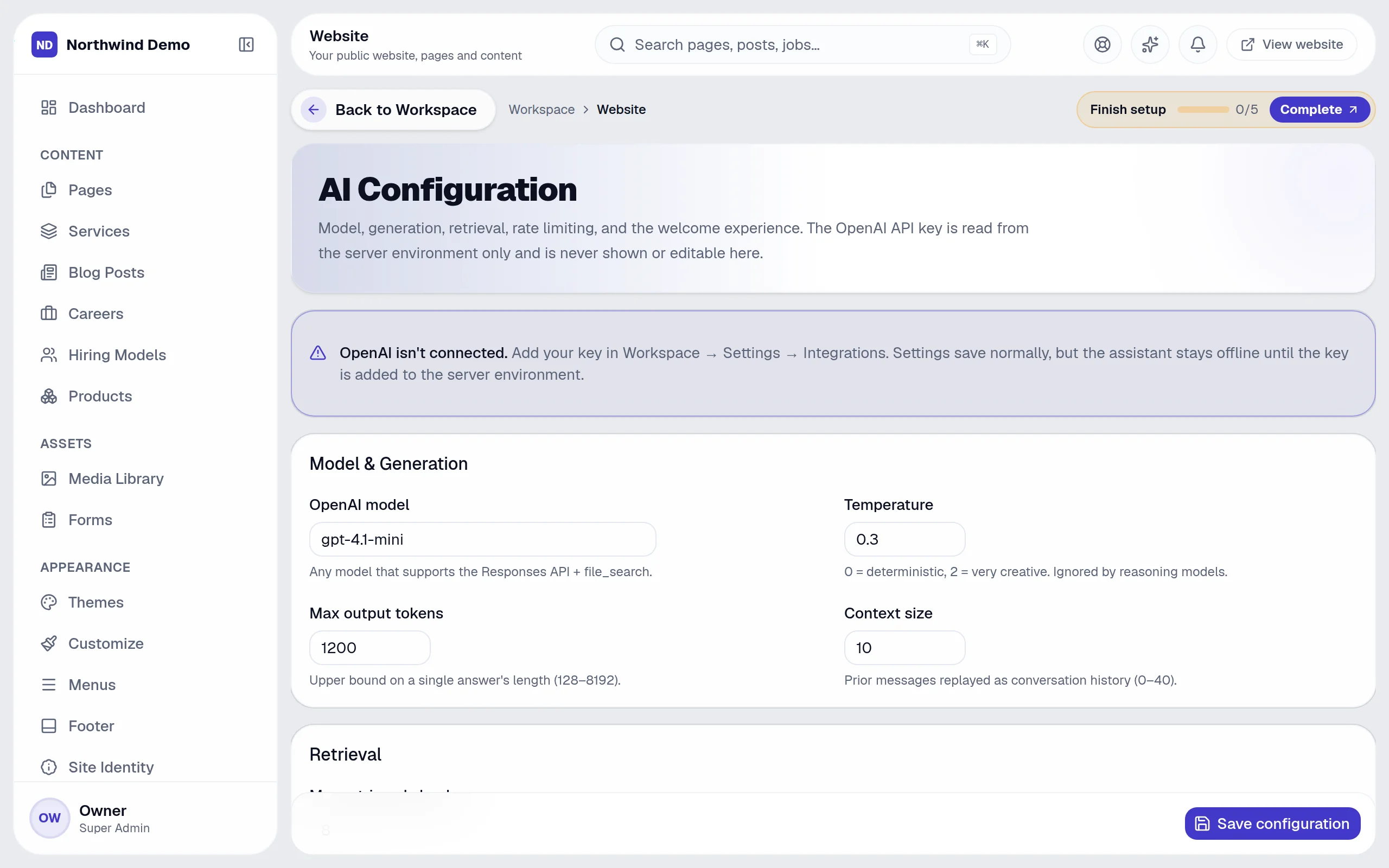Open the Owner Super Admin profile

tap(146, 819)
